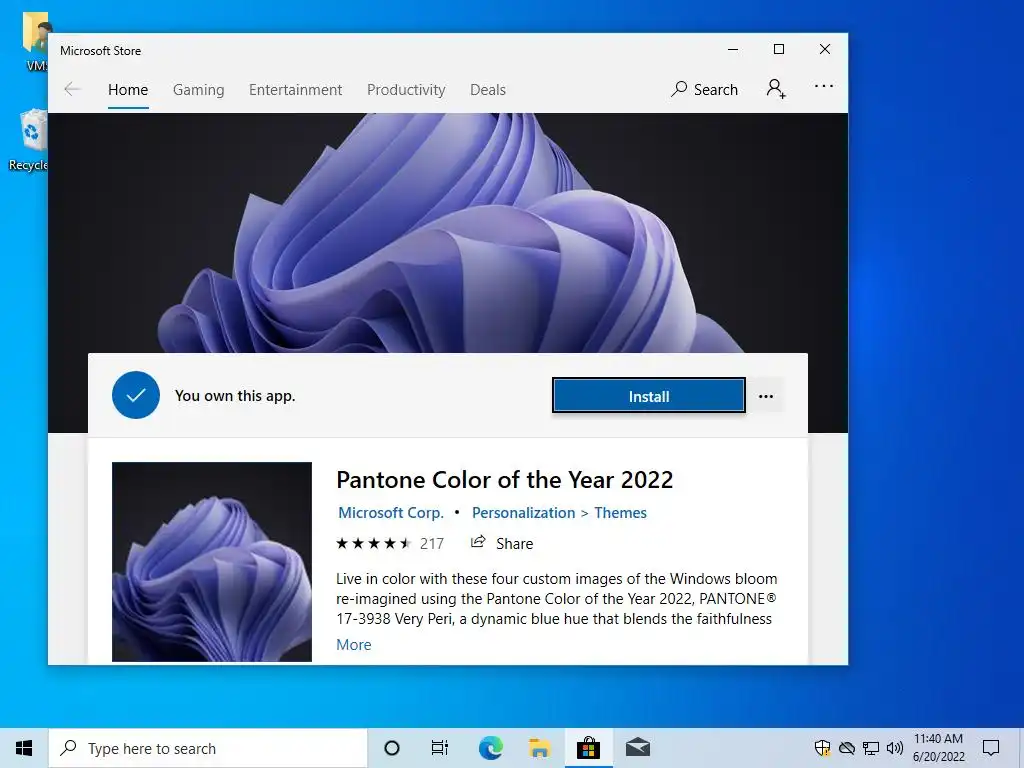1024x768 pixels.
Task: Open Task View on the taskbar
Action: [440, 748]
